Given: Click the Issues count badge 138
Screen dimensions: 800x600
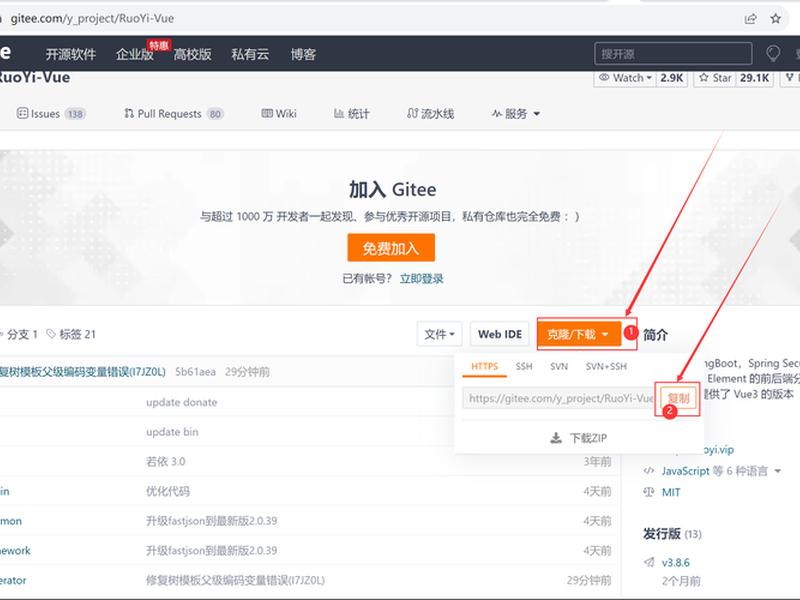Looking at the screenshot, I should pyautogui.click(x=76, y=114).
